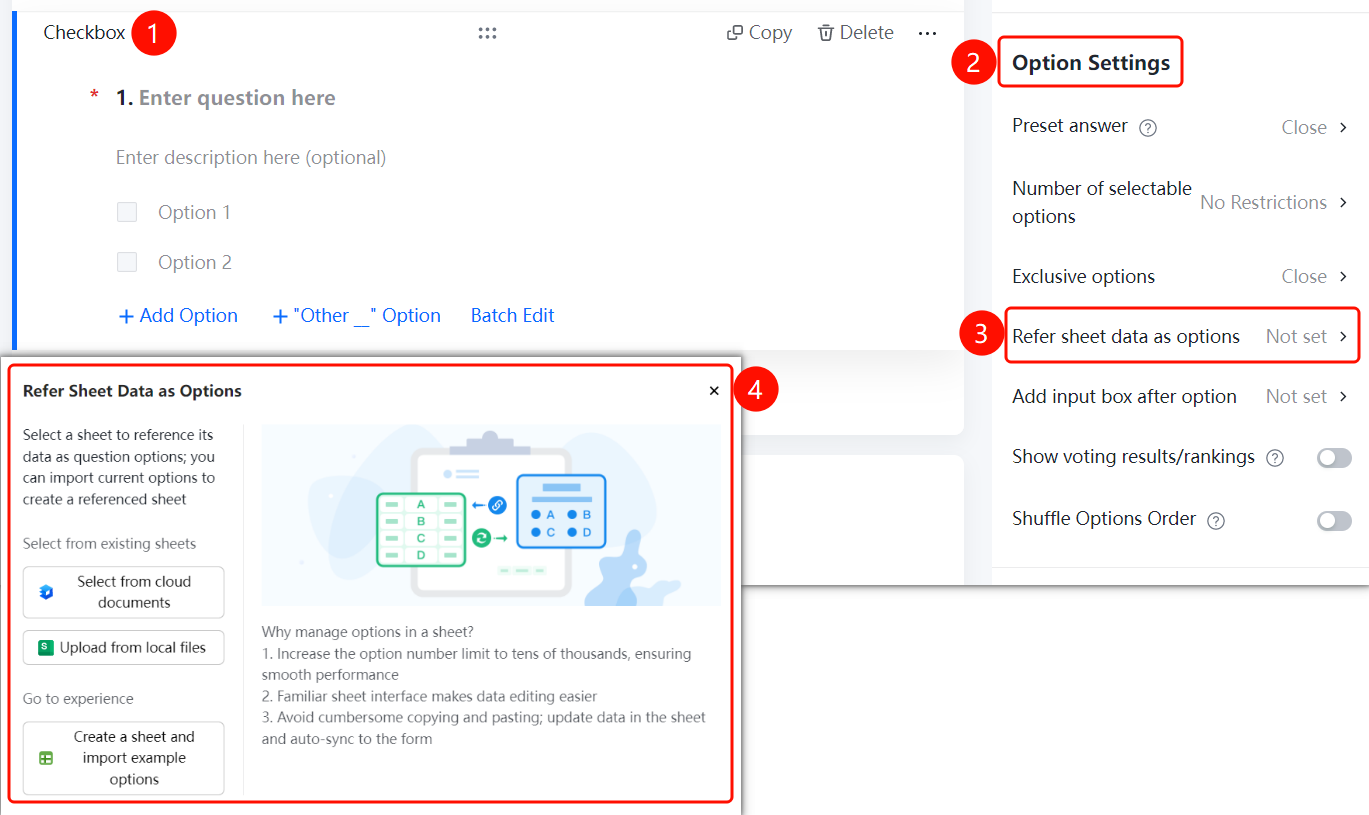1369x815 pixels.
Task: Click the Add Option link
Action: (x=178, y=316)
